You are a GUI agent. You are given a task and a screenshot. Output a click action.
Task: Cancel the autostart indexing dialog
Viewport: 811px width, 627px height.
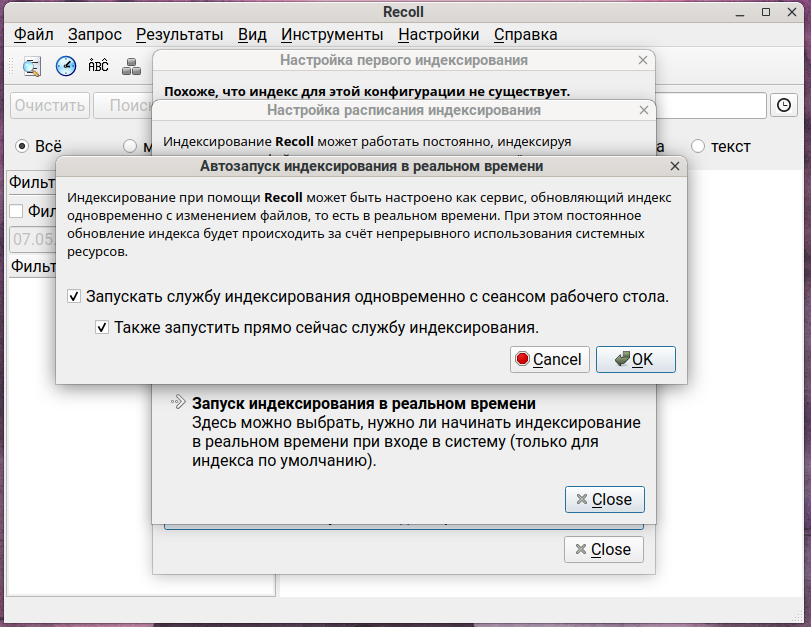click(x=550, y=360)
